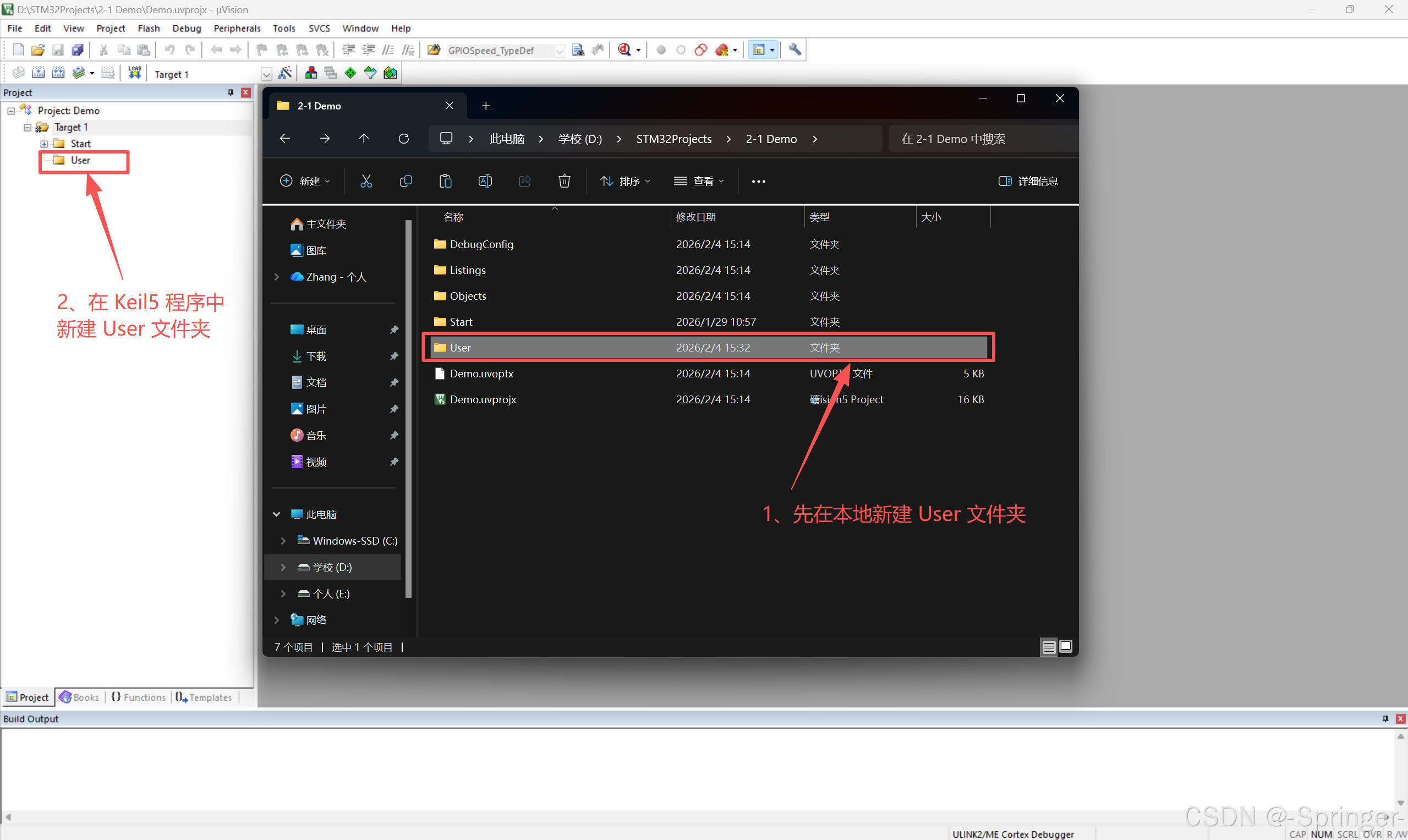This screenshot has height=840, width=1408.
Task: Click the Build target icon
Action: coord(38,73)
